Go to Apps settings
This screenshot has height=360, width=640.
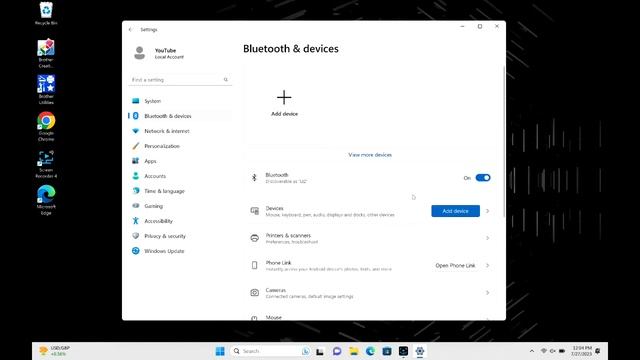(x=180, y=161)
